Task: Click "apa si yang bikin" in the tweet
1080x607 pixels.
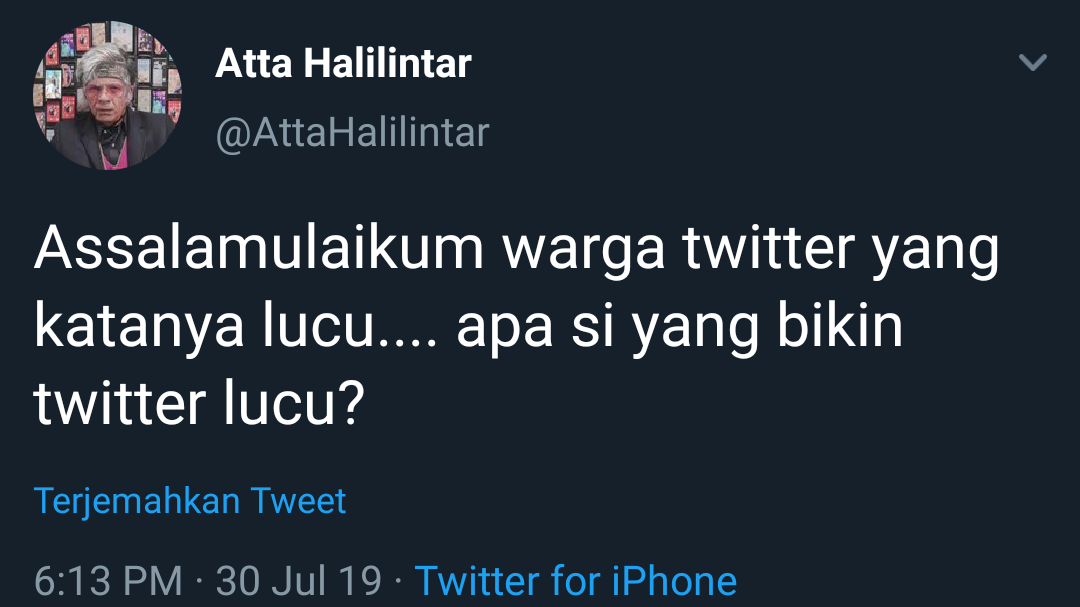Action: 680,328
